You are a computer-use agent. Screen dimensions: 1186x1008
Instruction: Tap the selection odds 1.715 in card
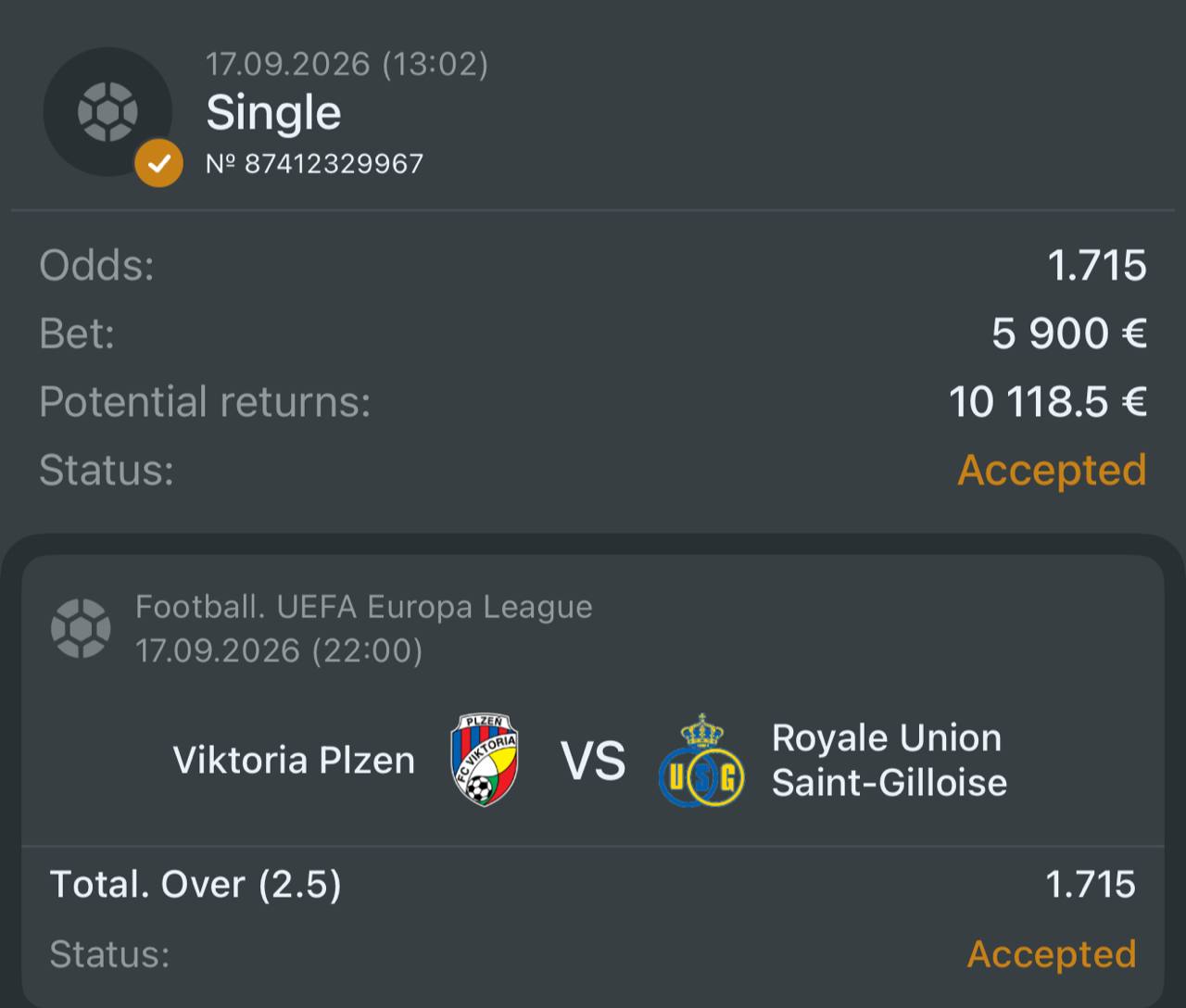click(x=1091, y=885)
